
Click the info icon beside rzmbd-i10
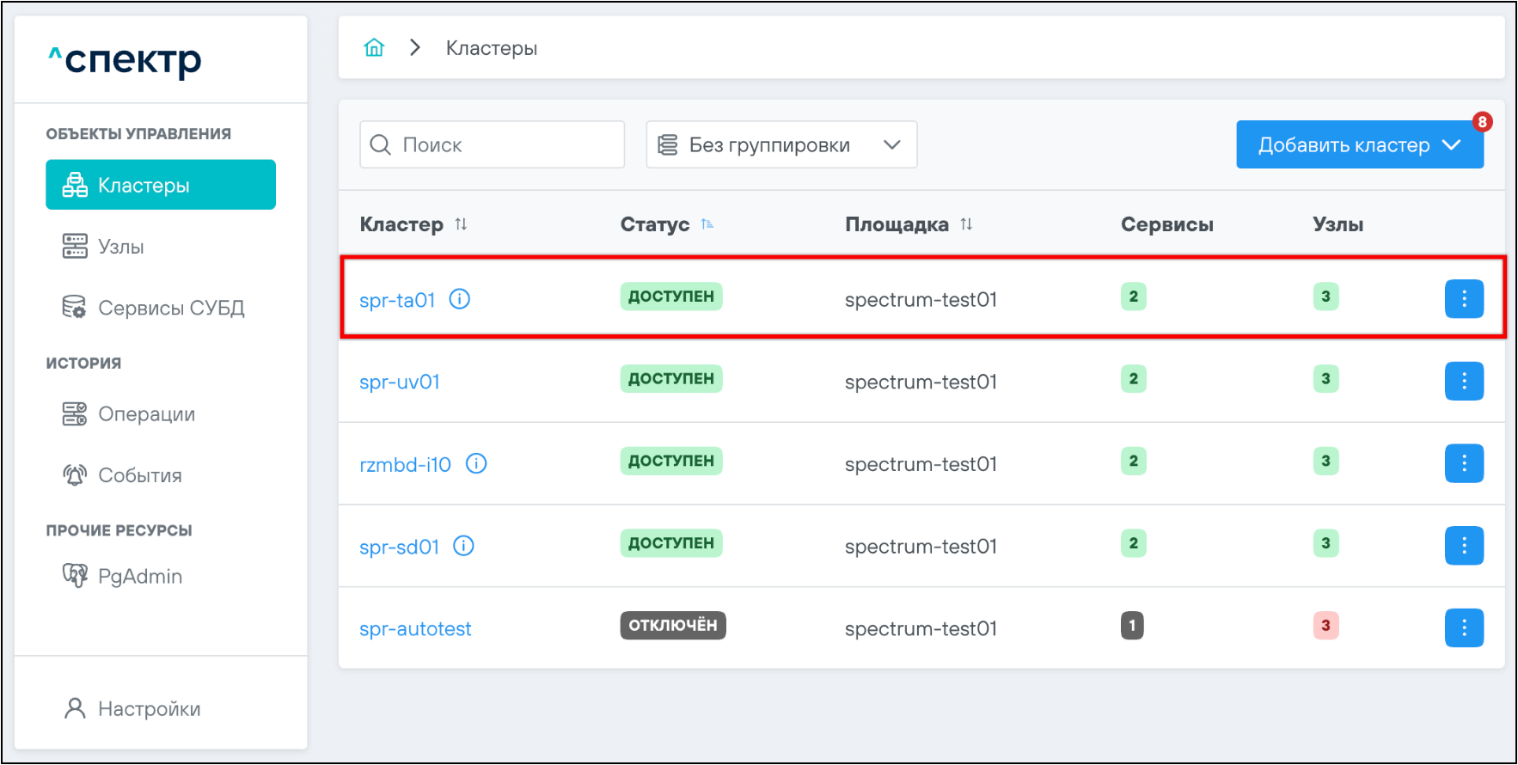(476, 464)
